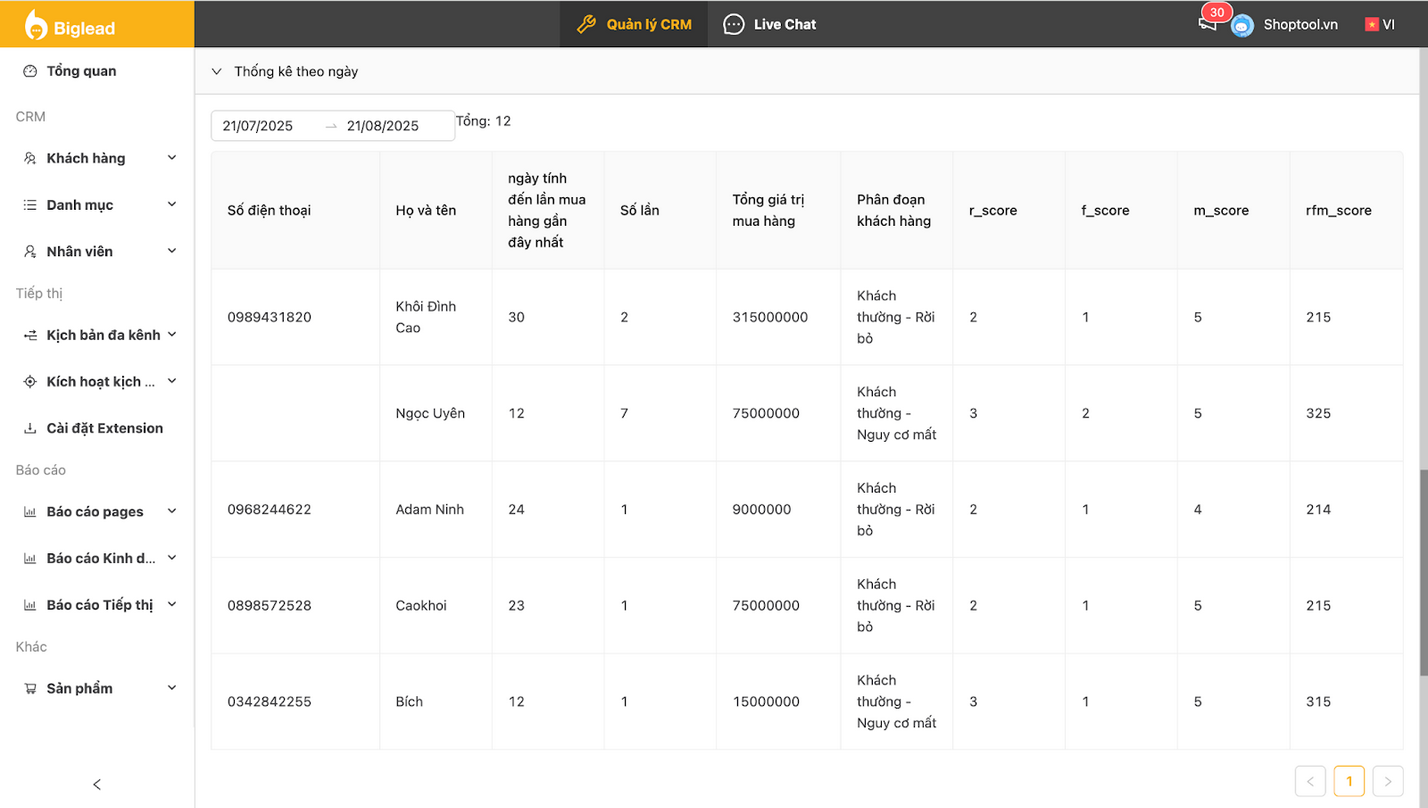
Task: Click the Biglead logo icon
Action: click(x=35, y=24)
